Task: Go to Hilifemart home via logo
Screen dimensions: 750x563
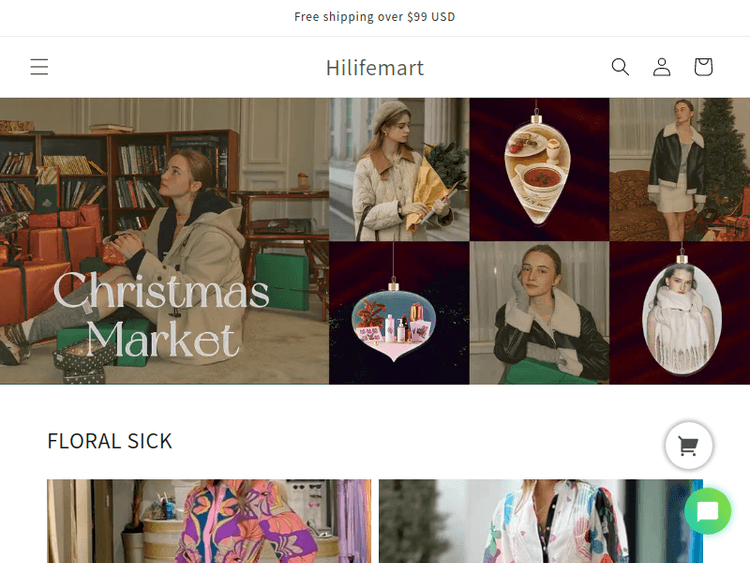Action: (x=375, y=68)
